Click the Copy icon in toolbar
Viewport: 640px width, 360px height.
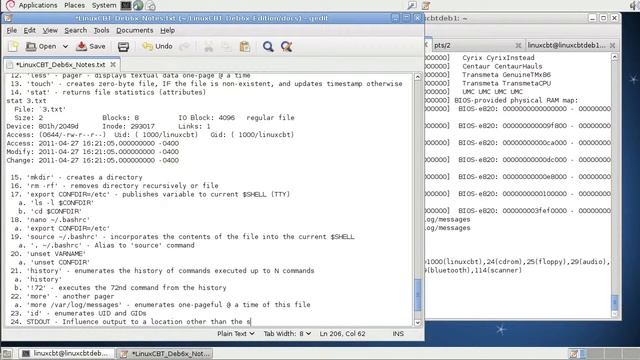pos(227,47)
